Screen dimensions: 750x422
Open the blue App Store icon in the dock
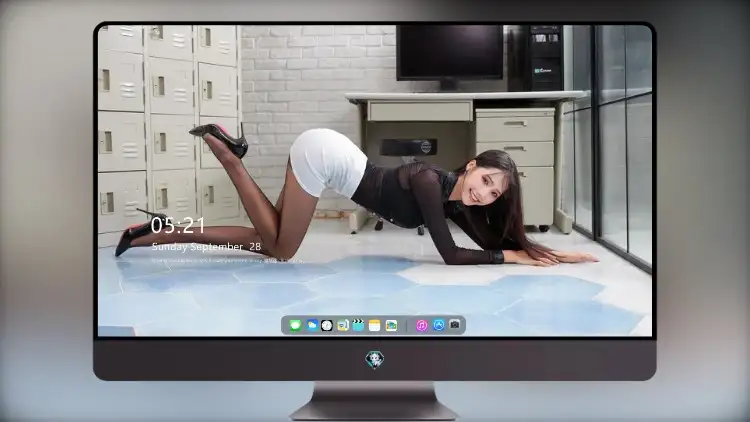tap(439, 325)
